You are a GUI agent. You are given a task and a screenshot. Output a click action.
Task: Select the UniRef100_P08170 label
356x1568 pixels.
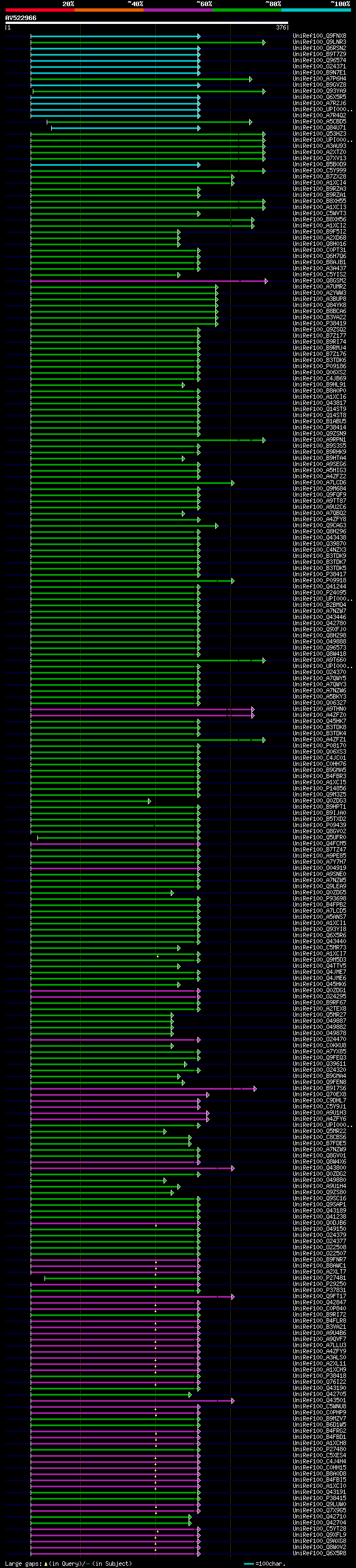click(x=319, y=745)
